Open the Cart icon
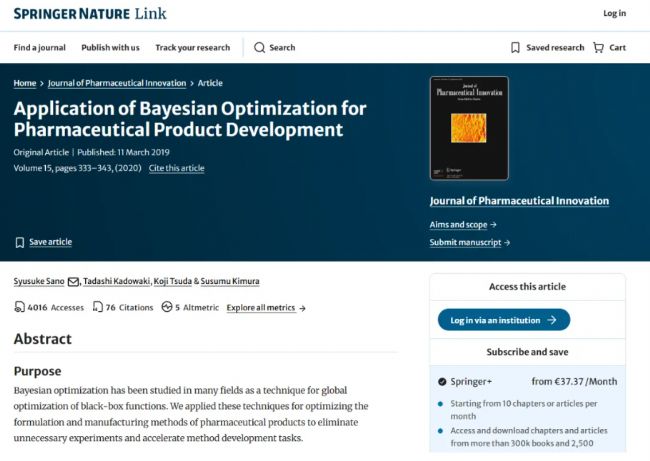This screenshot has height=461, width=650. [598, 48]
